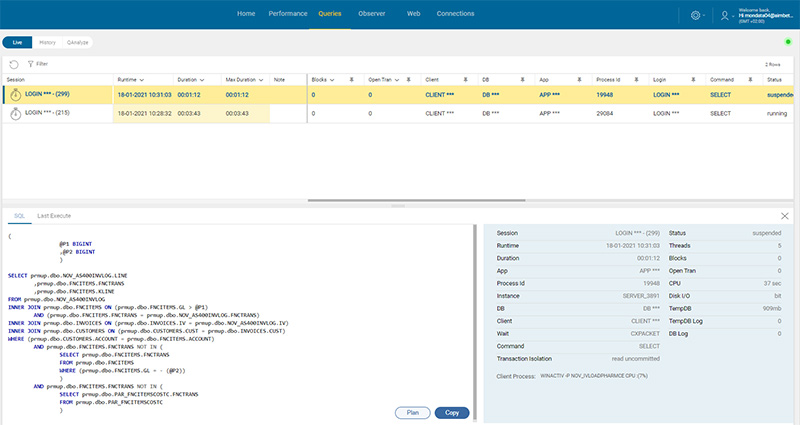The image size is (800, 425).
Task: Go to Home in top navigation
Action: [246, 14]
